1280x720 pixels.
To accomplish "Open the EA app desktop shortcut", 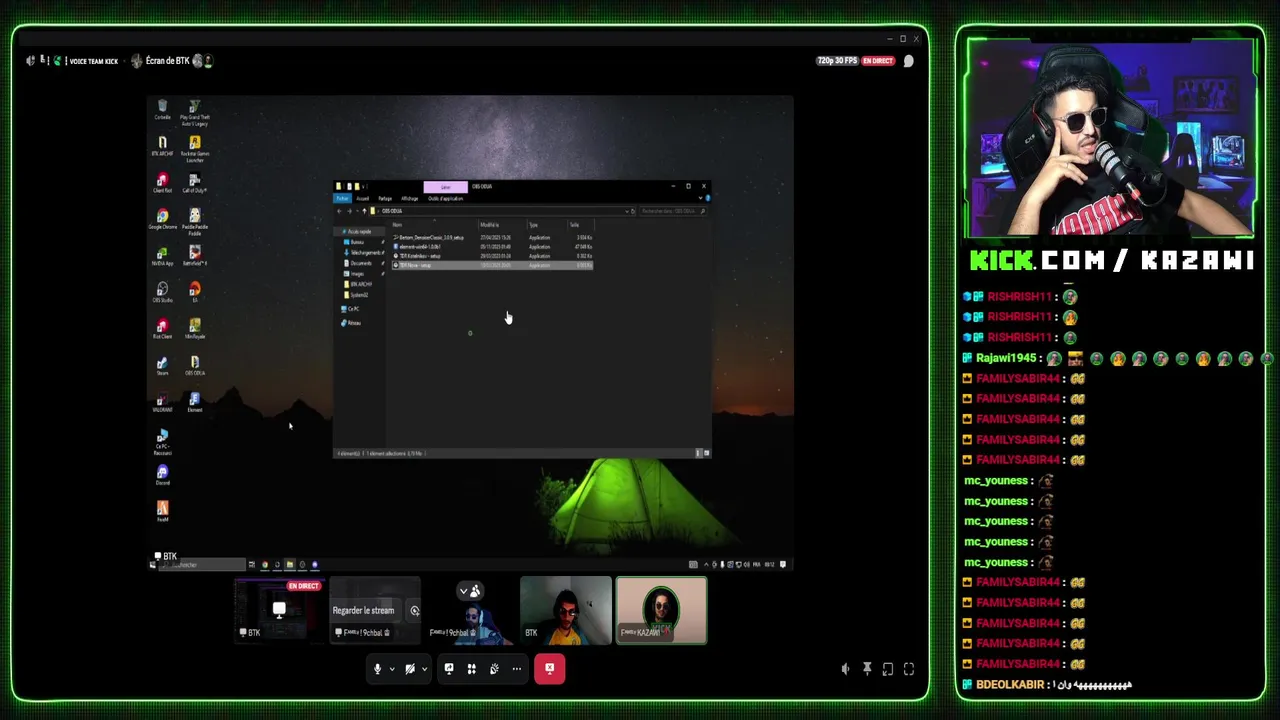I will (x=195, y=292).
